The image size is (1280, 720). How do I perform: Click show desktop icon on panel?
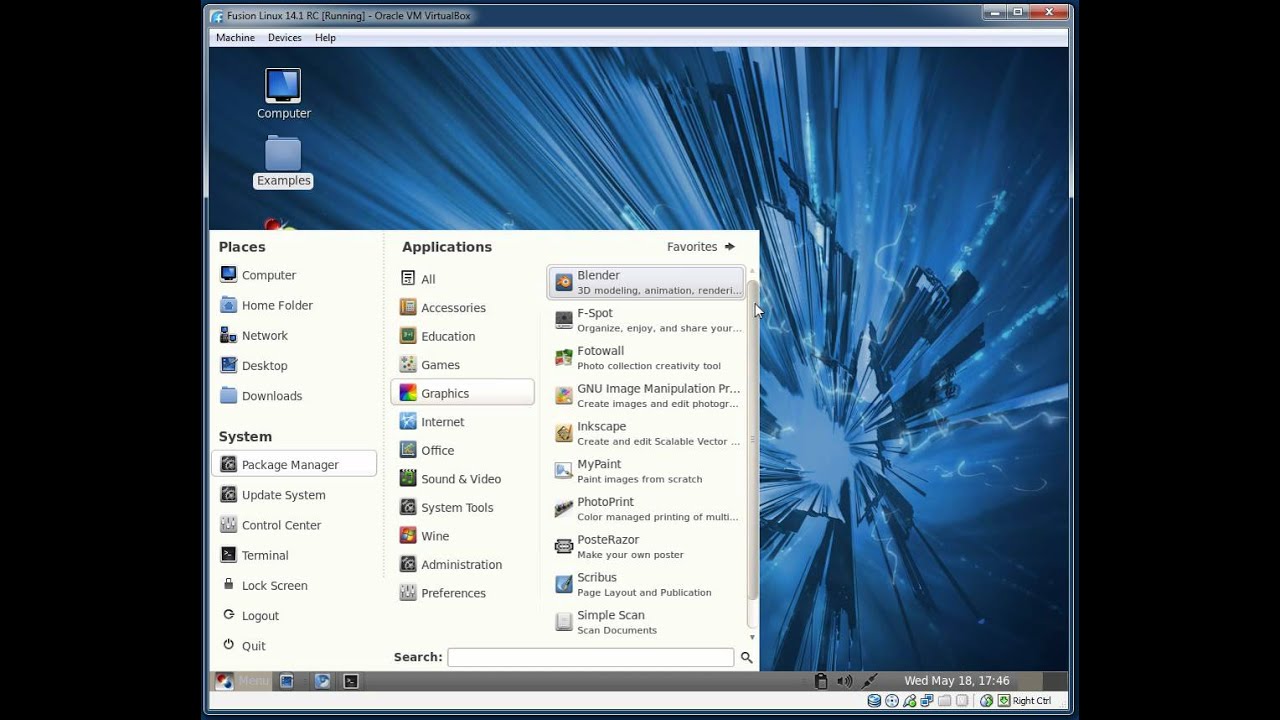287,681
